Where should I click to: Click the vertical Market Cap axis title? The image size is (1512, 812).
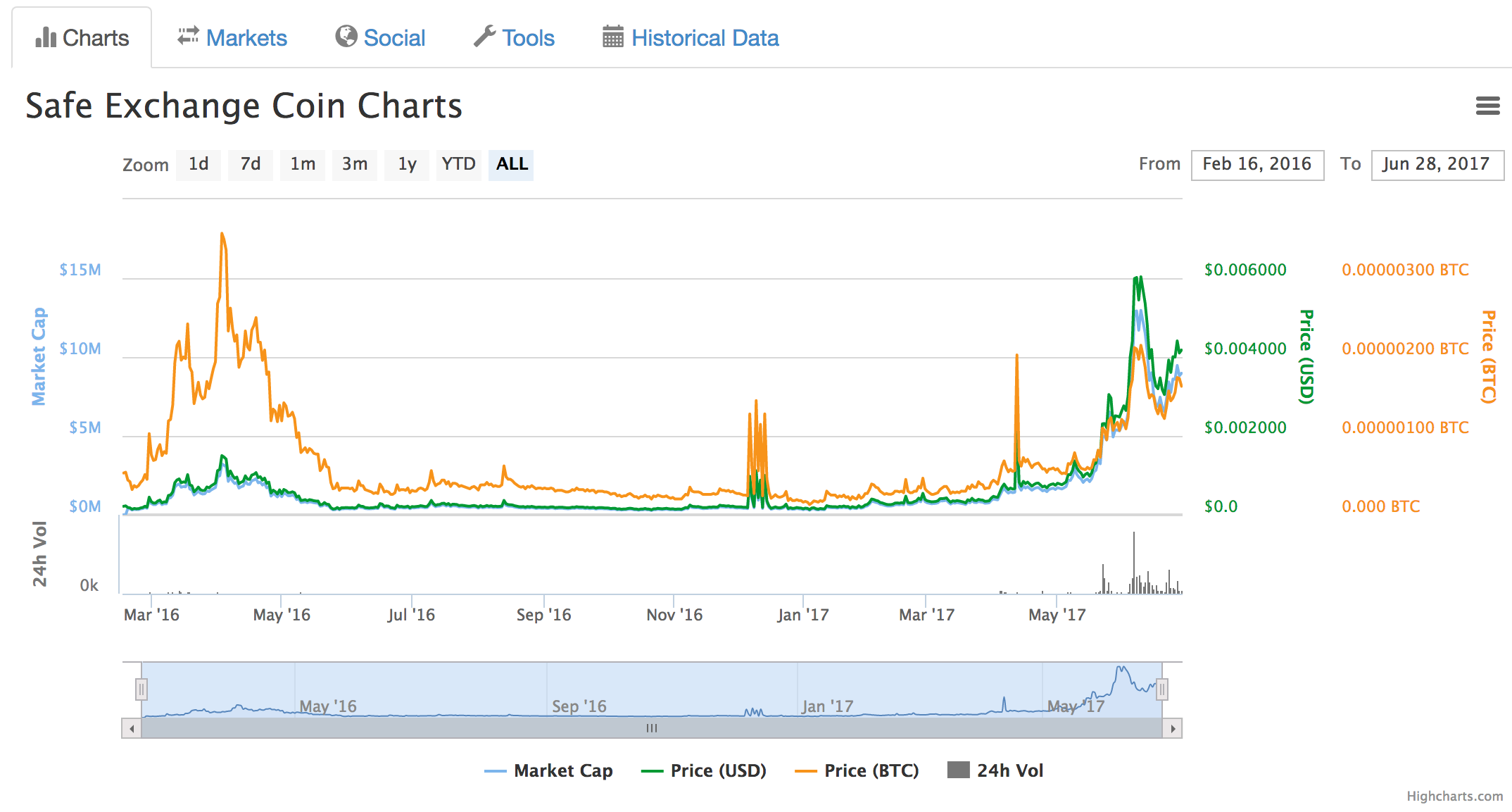point(39,356)
